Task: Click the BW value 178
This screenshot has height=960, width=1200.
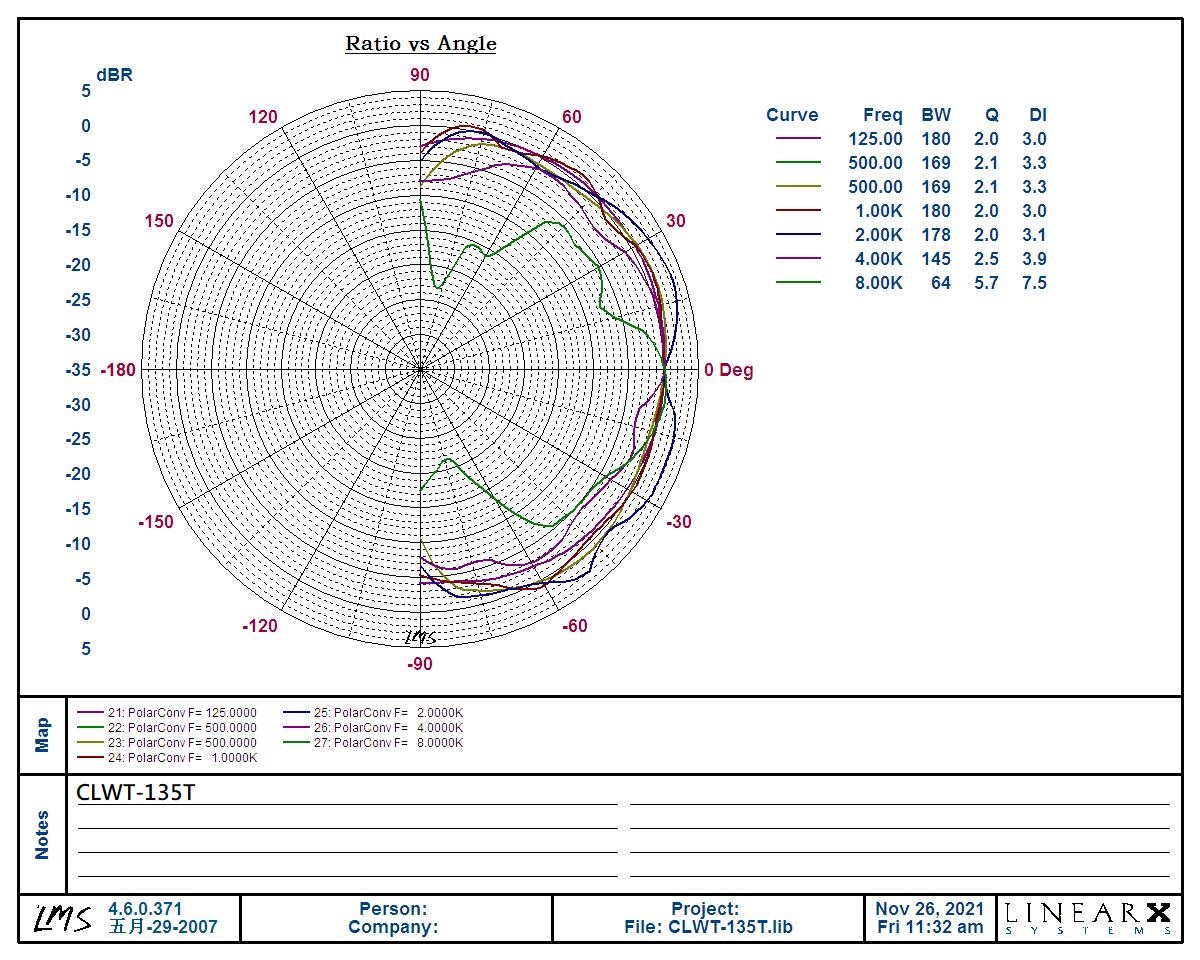Action: point(936,235)
